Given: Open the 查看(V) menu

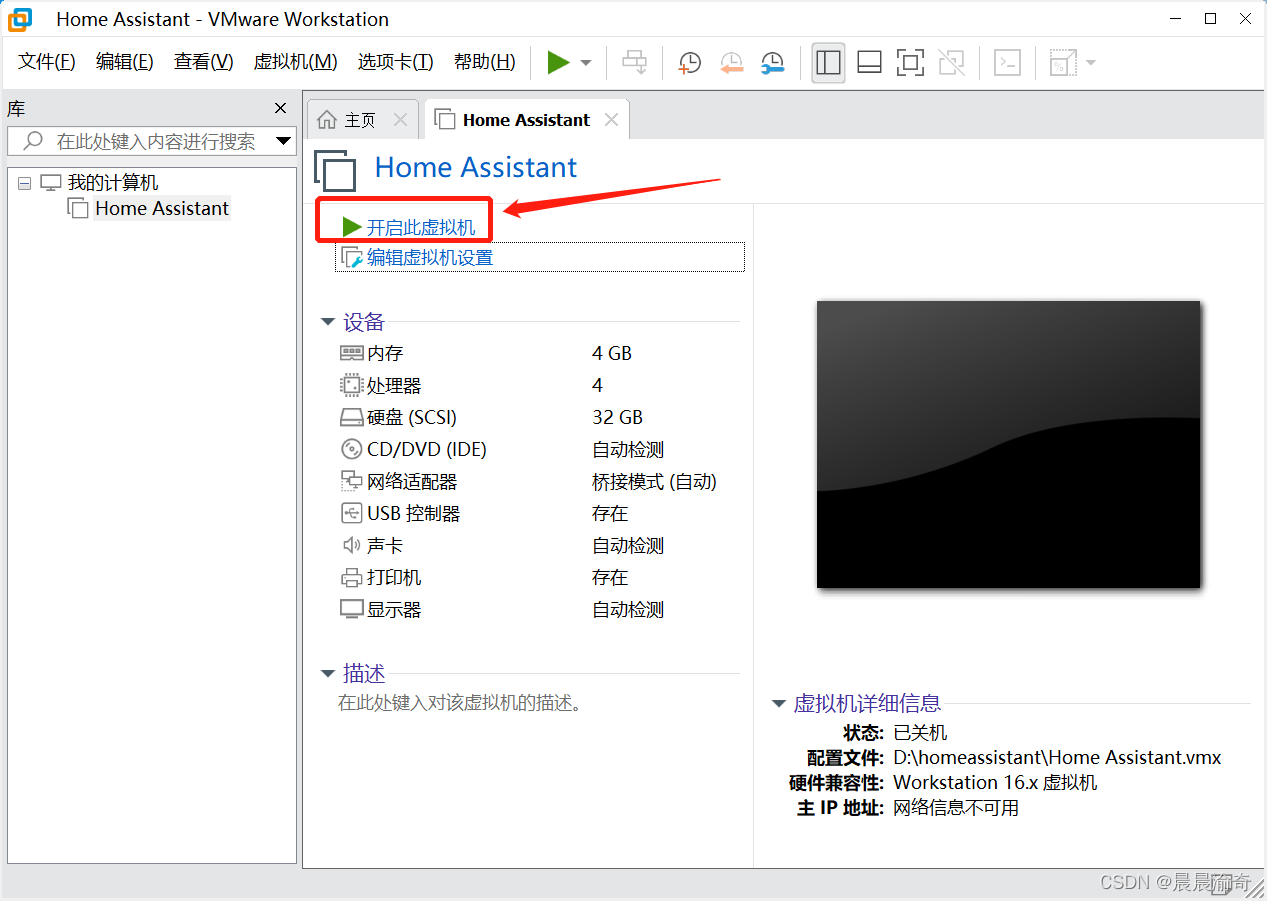Looking at the screenshot, I should coord(203,62).
